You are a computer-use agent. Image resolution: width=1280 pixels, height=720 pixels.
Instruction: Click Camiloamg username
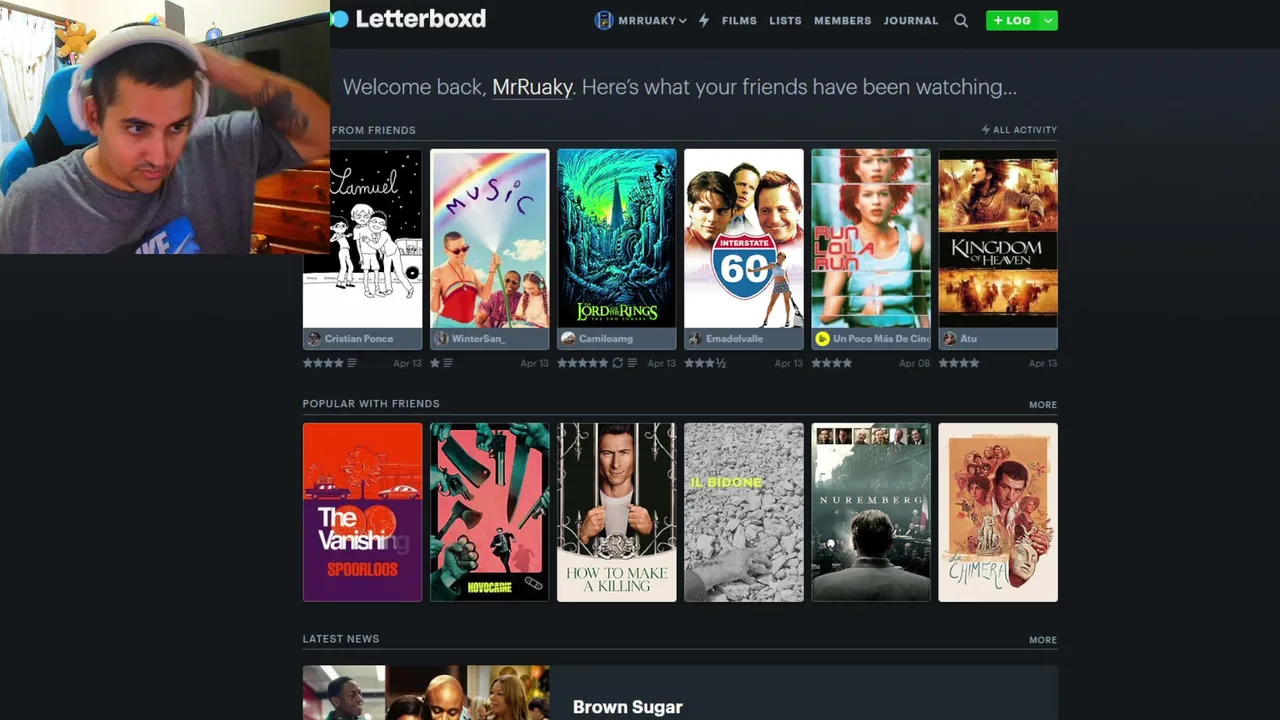coord(606,339)
